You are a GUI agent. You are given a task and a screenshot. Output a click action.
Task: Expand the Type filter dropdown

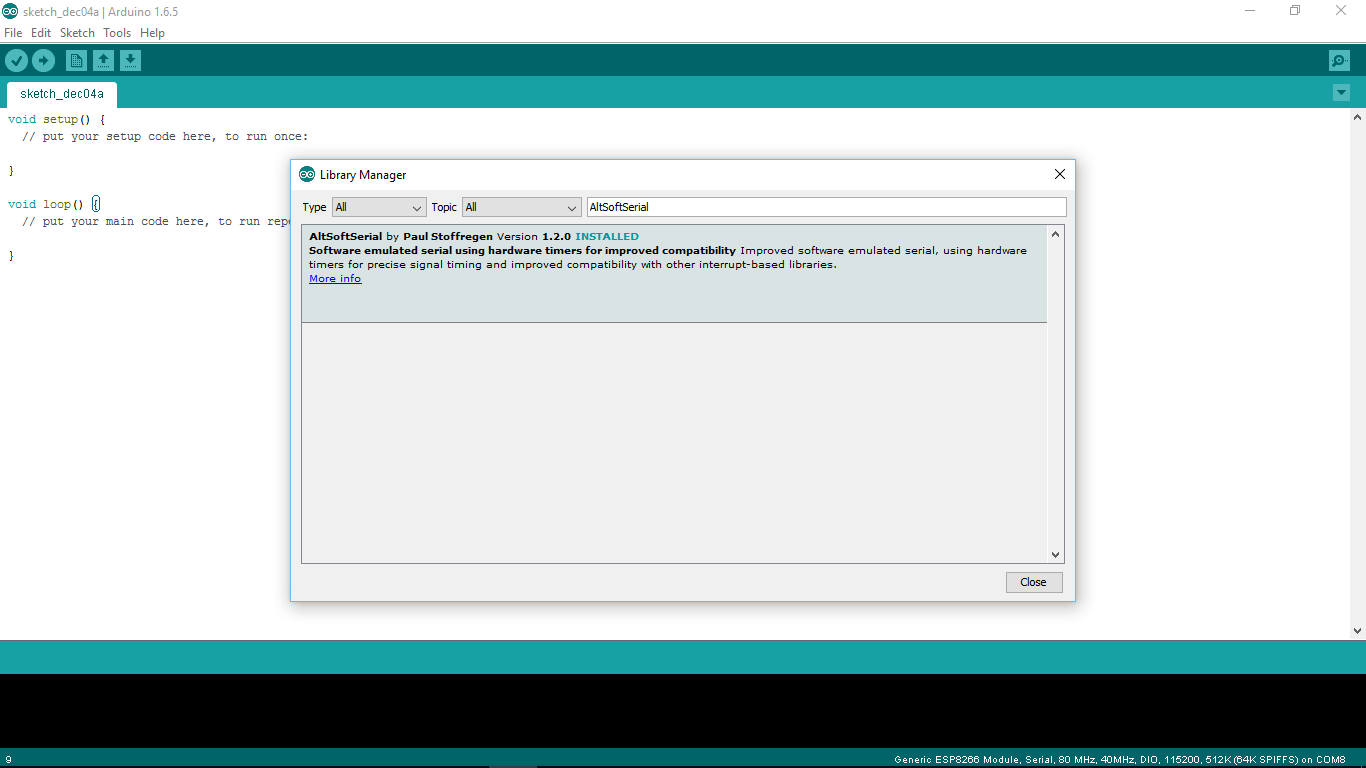[379, 207]
